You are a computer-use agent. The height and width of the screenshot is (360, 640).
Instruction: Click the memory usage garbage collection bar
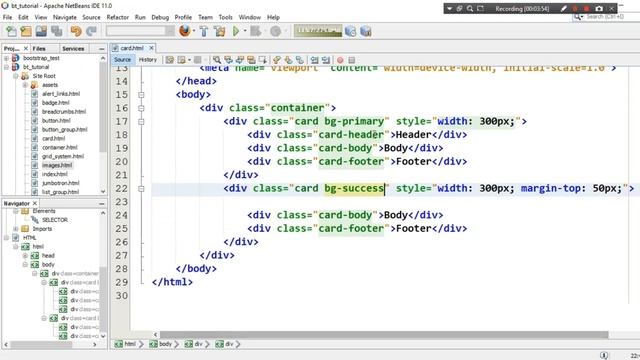318,31
